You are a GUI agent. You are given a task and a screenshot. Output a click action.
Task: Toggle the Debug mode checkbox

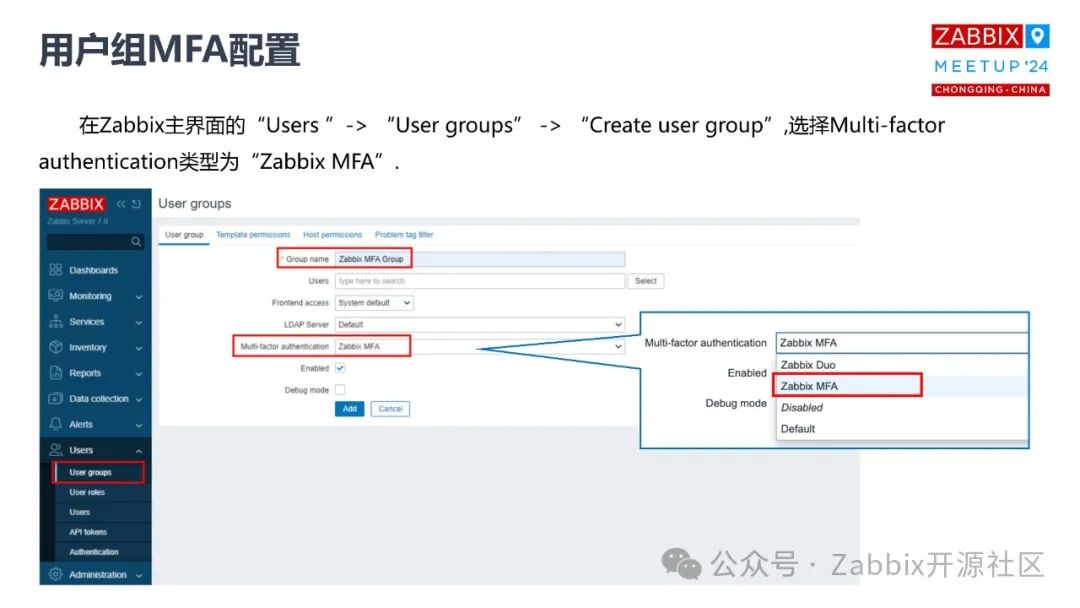340,390
